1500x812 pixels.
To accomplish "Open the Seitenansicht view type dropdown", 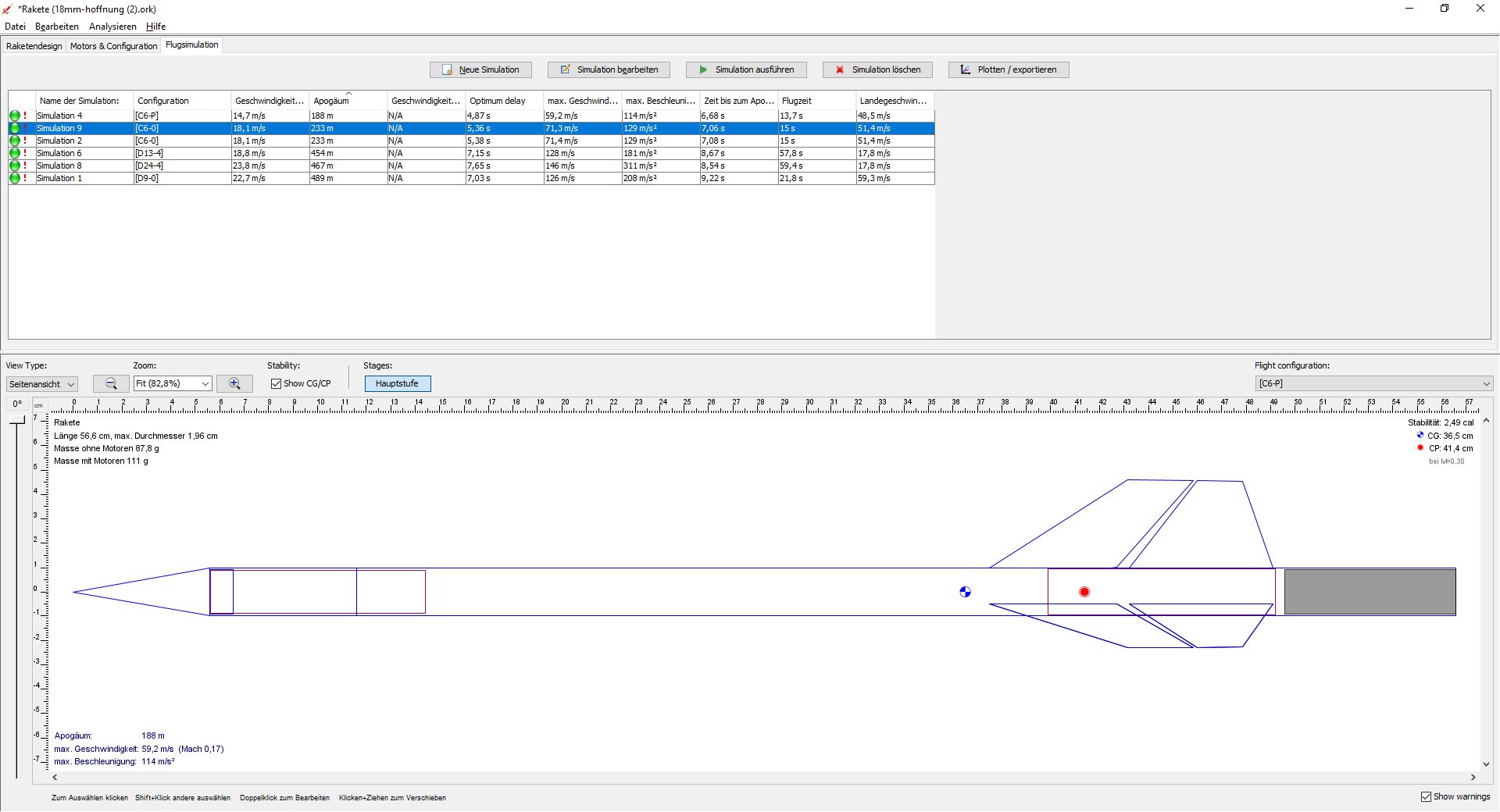I will 42,384.
